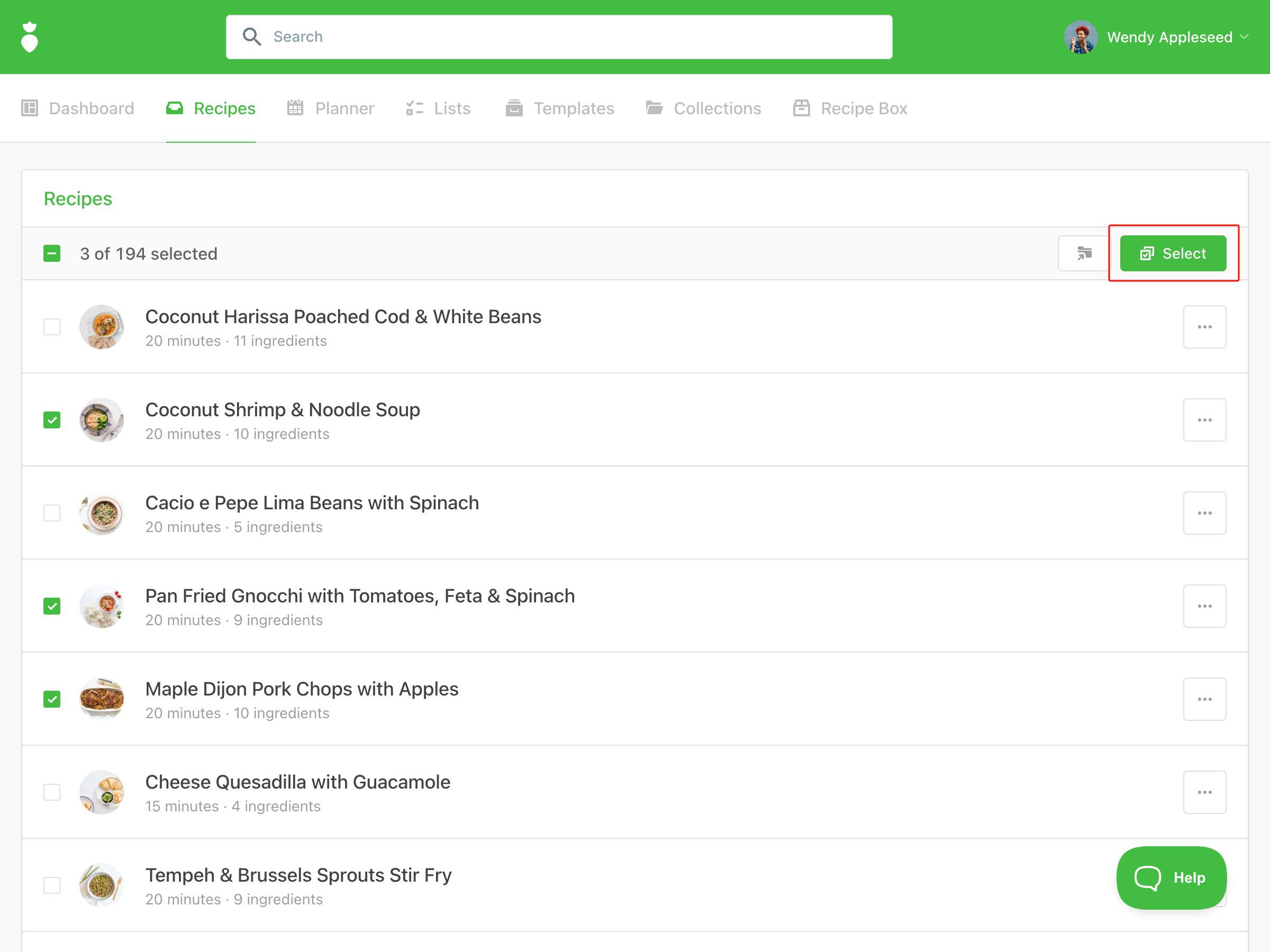This screenshot has width=1270, height=952.
Task: Open the Cheese Quesadilla with Guacamole thumbnail
Action: [102, 792]
